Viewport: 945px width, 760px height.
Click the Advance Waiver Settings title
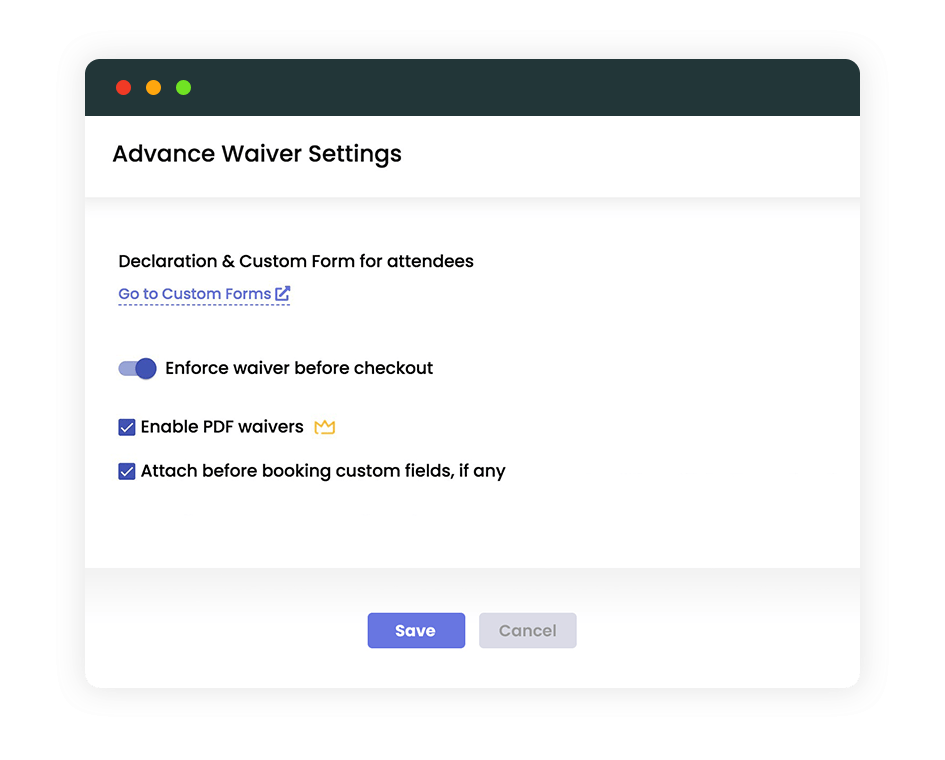tap(257, 154)
